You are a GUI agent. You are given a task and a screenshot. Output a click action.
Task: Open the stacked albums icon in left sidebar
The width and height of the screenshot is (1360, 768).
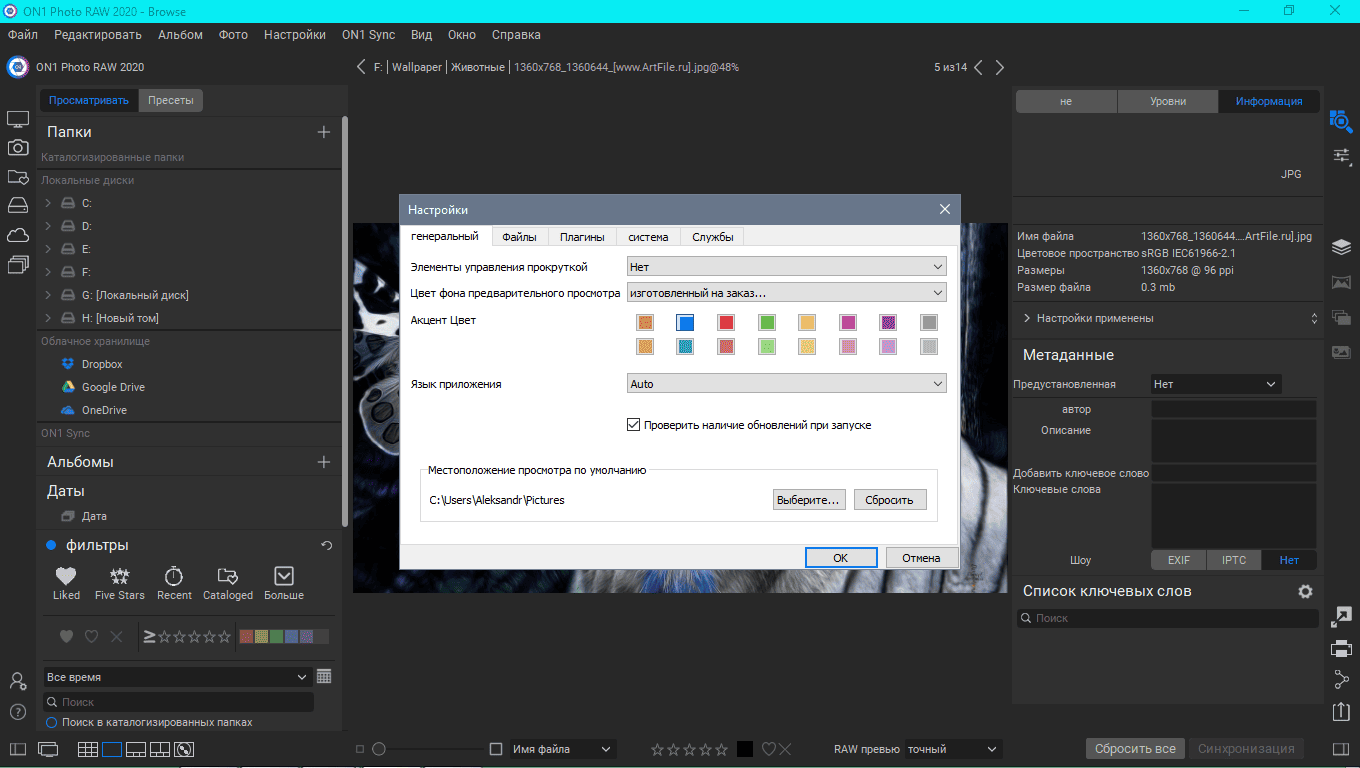tap(17, 264)
